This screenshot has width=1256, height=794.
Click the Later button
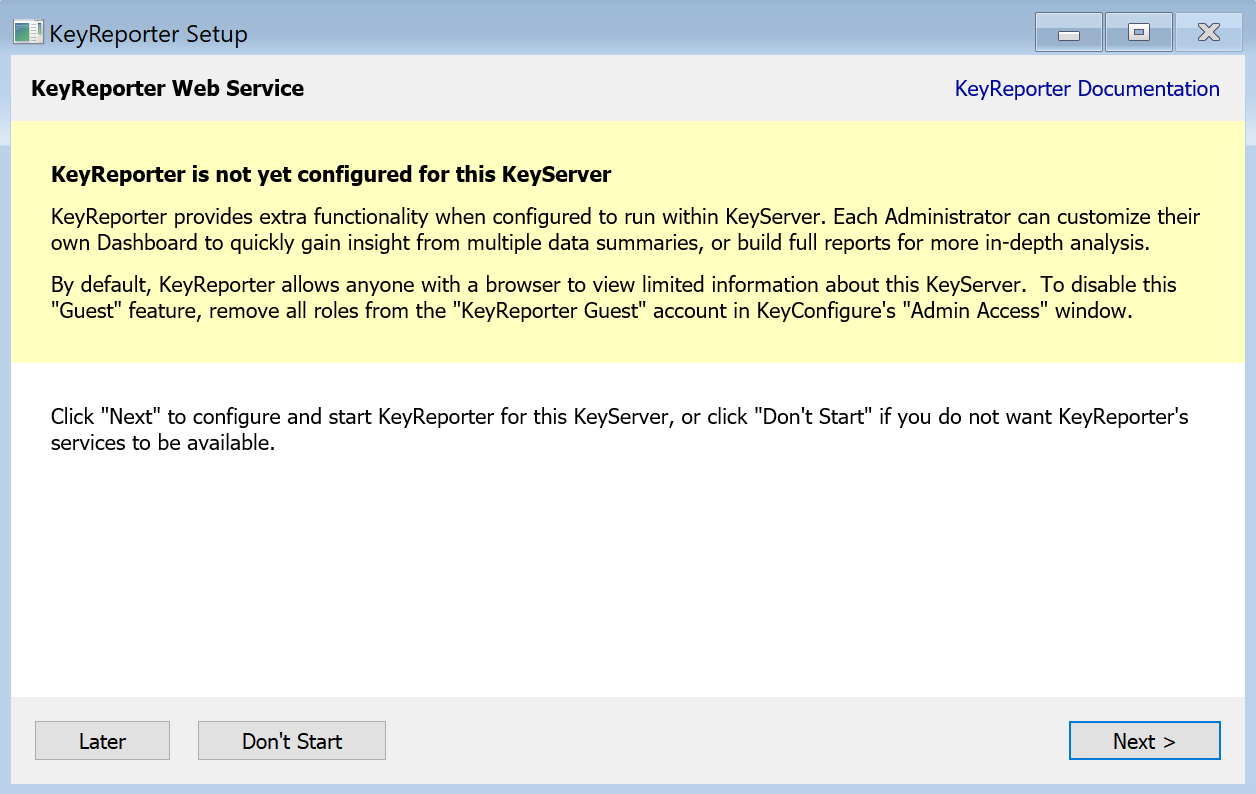[102, 741]
